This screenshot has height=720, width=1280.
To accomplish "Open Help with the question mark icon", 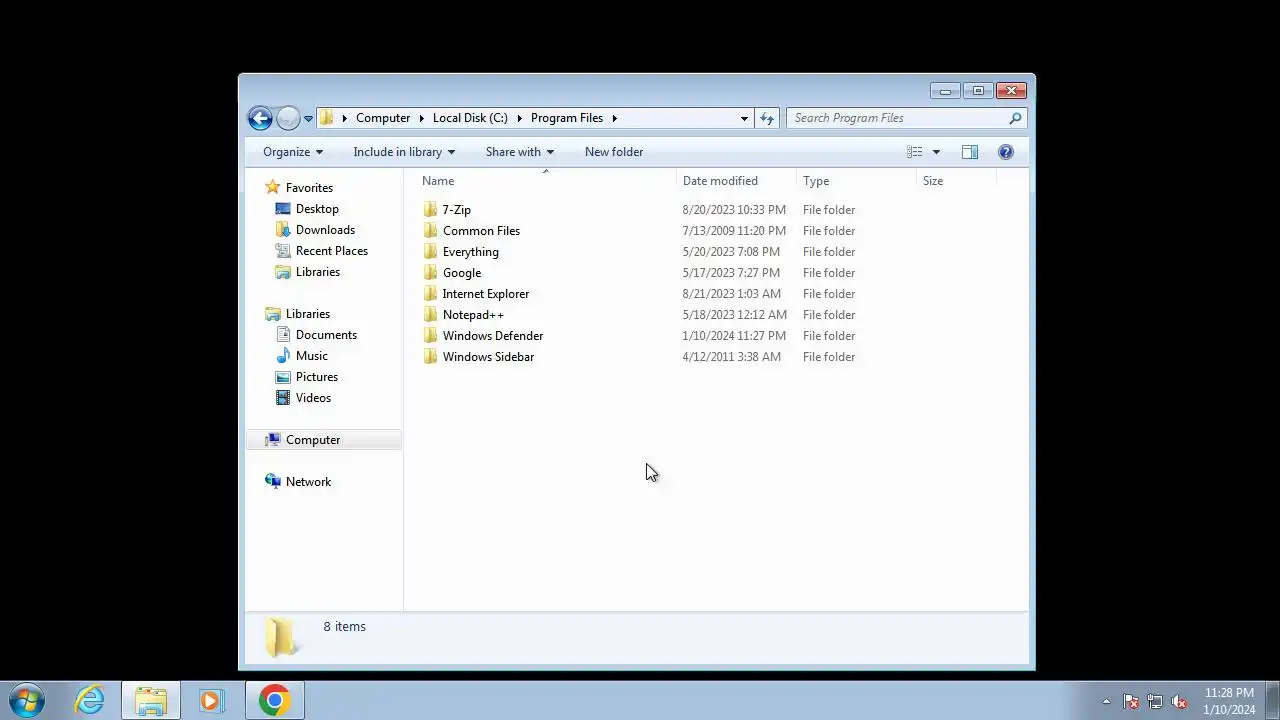I will coord(1006,152).
